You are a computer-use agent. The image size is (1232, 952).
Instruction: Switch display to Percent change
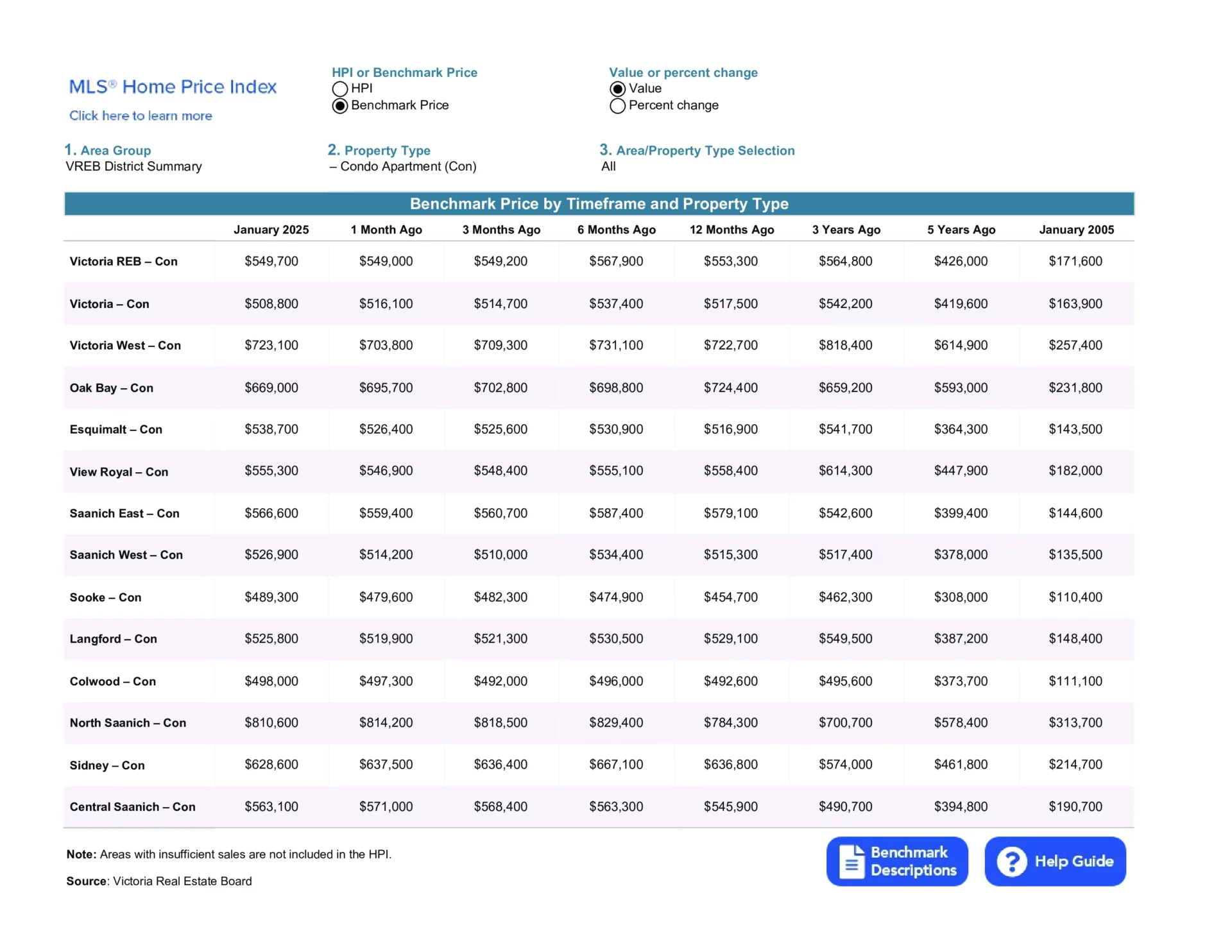click(617, 106)
